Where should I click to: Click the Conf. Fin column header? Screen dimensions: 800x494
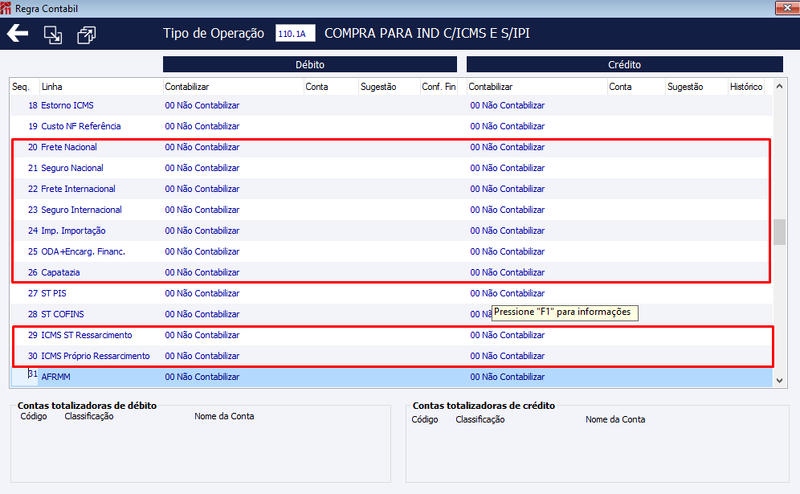[x=439, y=87]
